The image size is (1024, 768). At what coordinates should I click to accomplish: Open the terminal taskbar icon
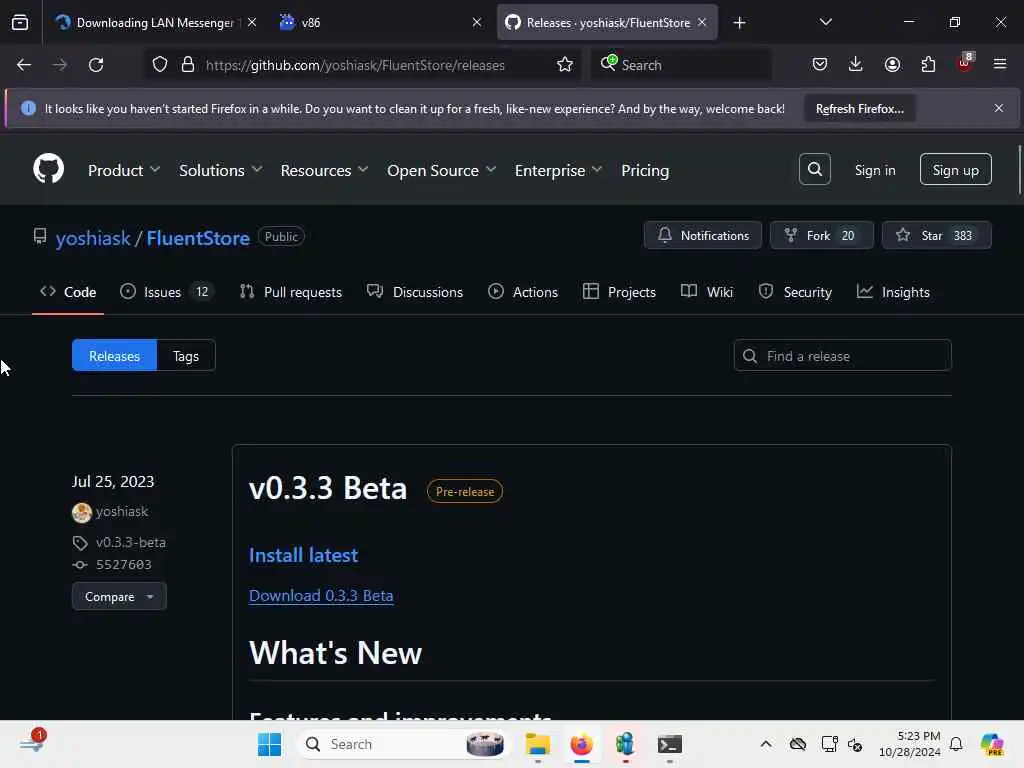tap(669, 744)
